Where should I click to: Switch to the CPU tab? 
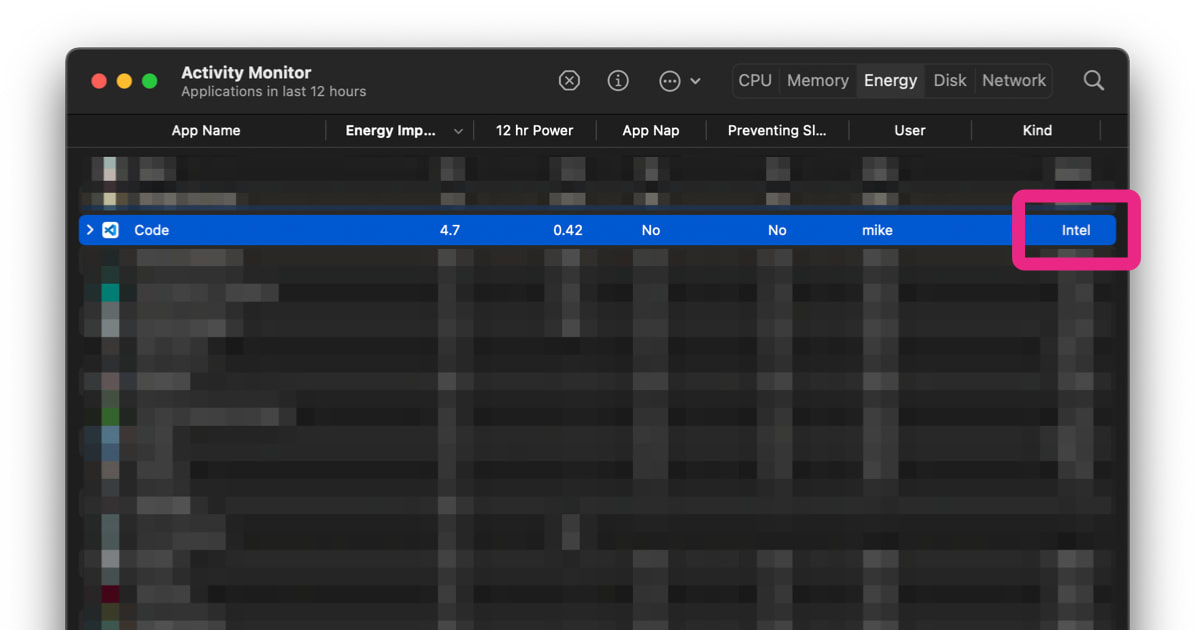(755, 80)
